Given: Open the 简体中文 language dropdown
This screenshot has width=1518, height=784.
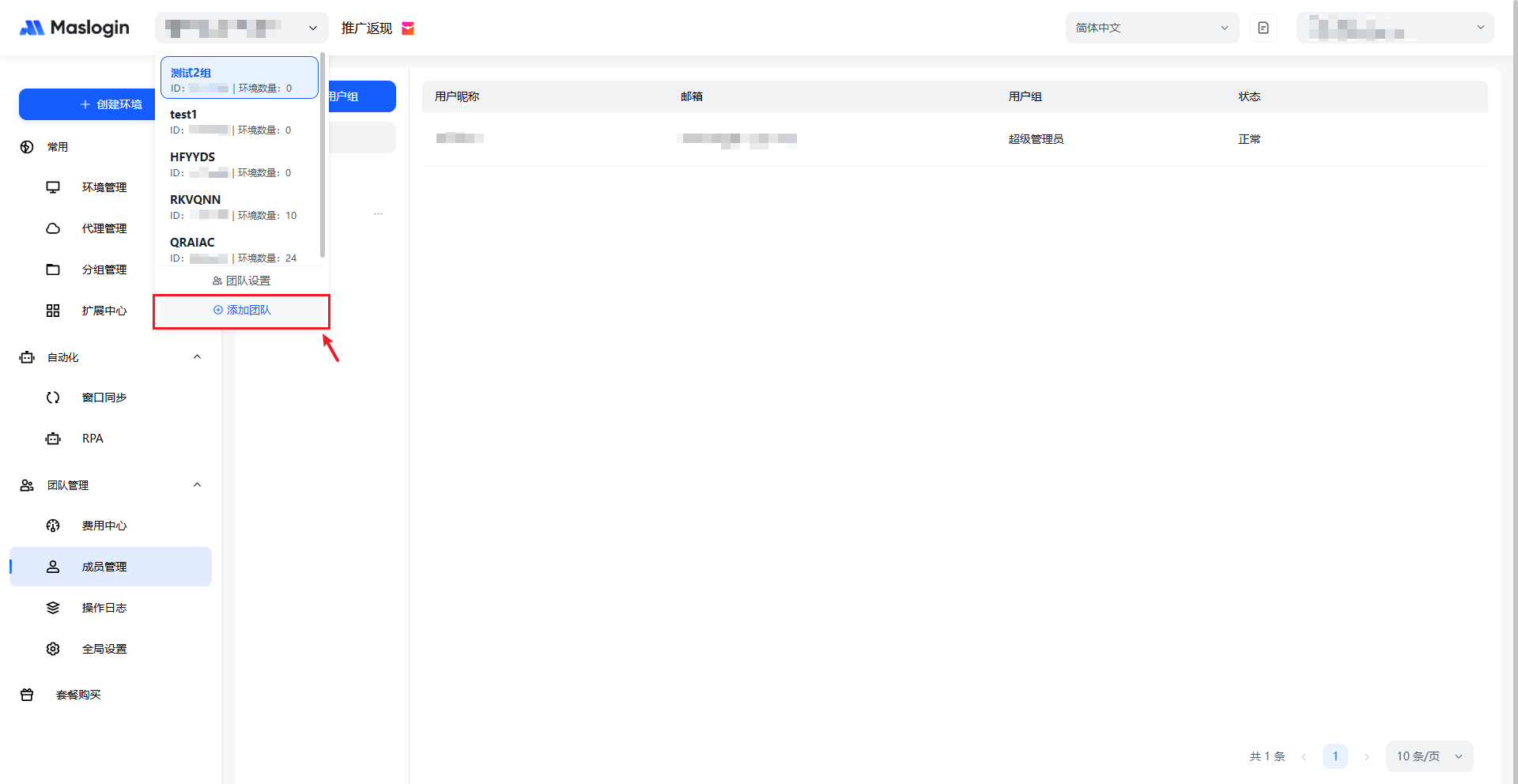Looking at the screenshot, I should (x=1151, y=28).
